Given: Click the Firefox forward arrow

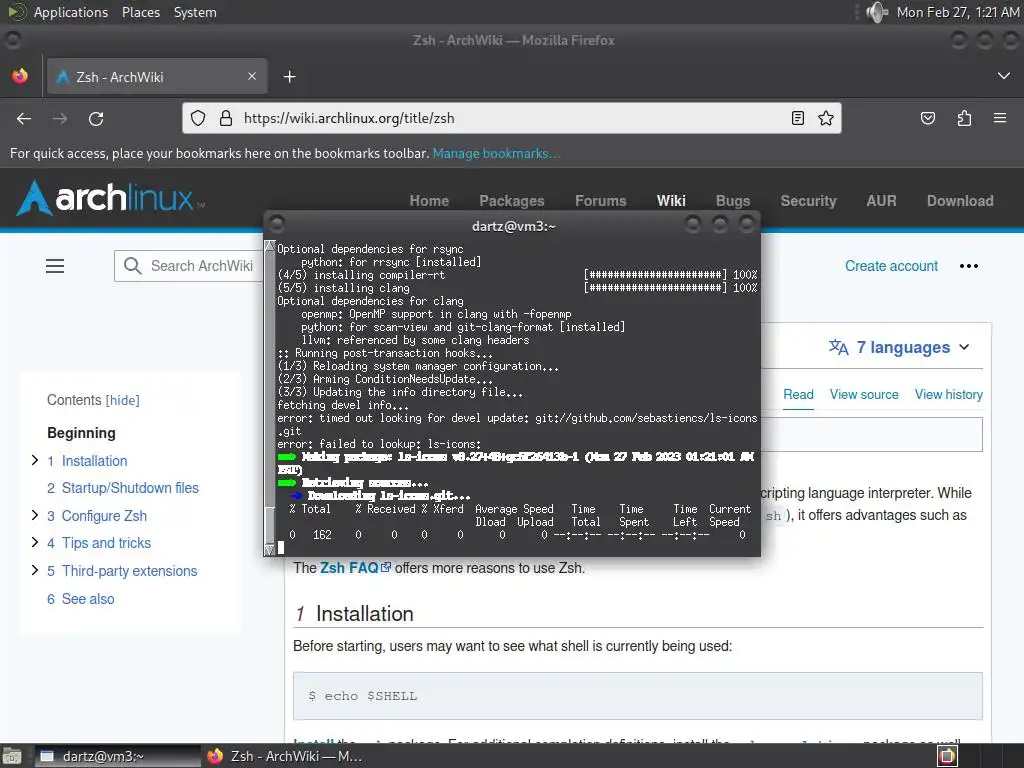Looking at the screenshot, I should coord(60,118).
